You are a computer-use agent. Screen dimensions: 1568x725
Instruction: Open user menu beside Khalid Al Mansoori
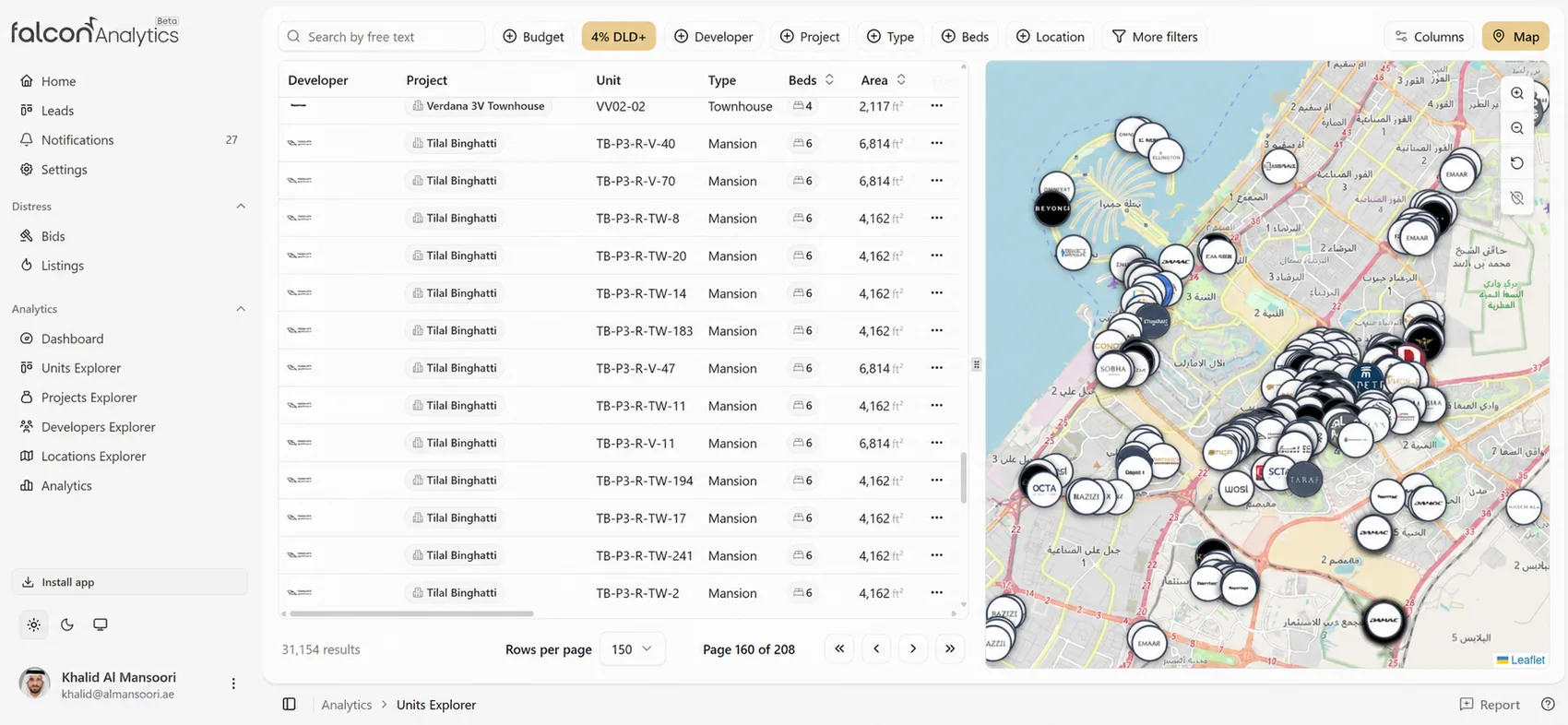233,683
